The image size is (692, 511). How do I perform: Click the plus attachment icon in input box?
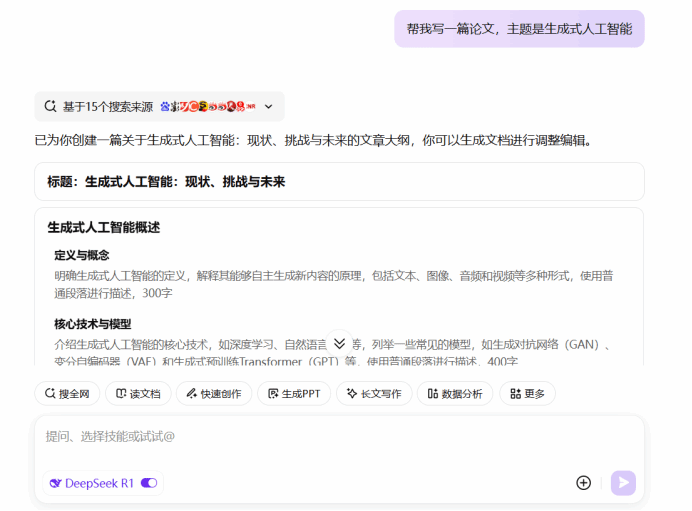(x=584, y=483)
